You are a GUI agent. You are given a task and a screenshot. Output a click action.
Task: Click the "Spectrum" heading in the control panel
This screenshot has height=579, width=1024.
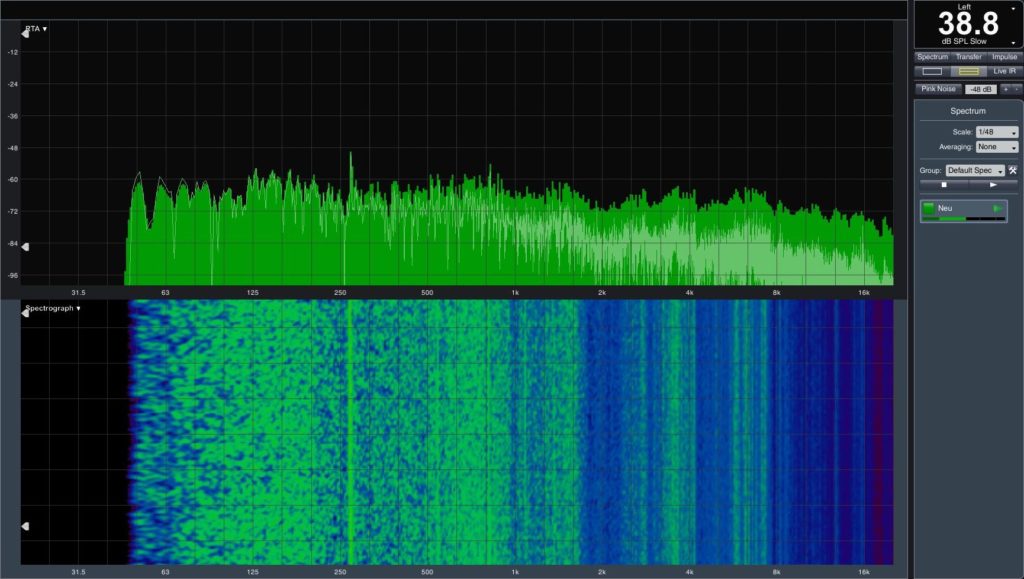tap(968, 111)
